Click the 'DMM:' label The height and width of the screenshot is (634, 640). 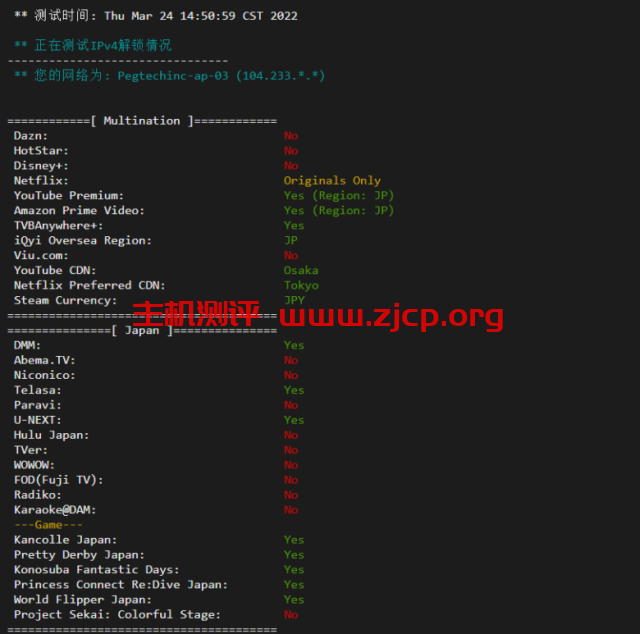[27, 345]
